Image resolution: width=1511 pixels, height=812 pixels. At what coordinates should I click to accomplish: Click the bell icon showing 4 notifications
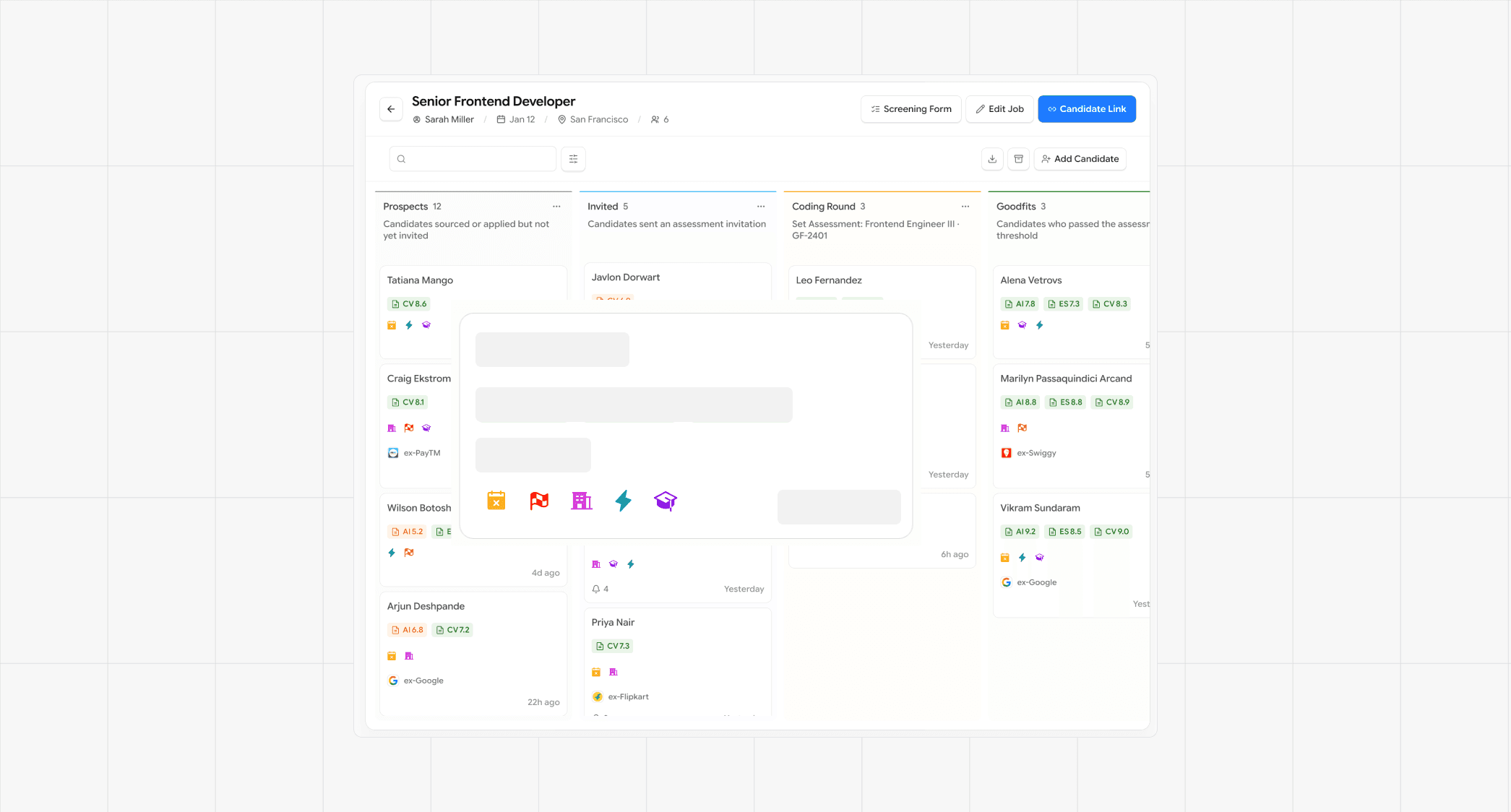click(595, 589)
